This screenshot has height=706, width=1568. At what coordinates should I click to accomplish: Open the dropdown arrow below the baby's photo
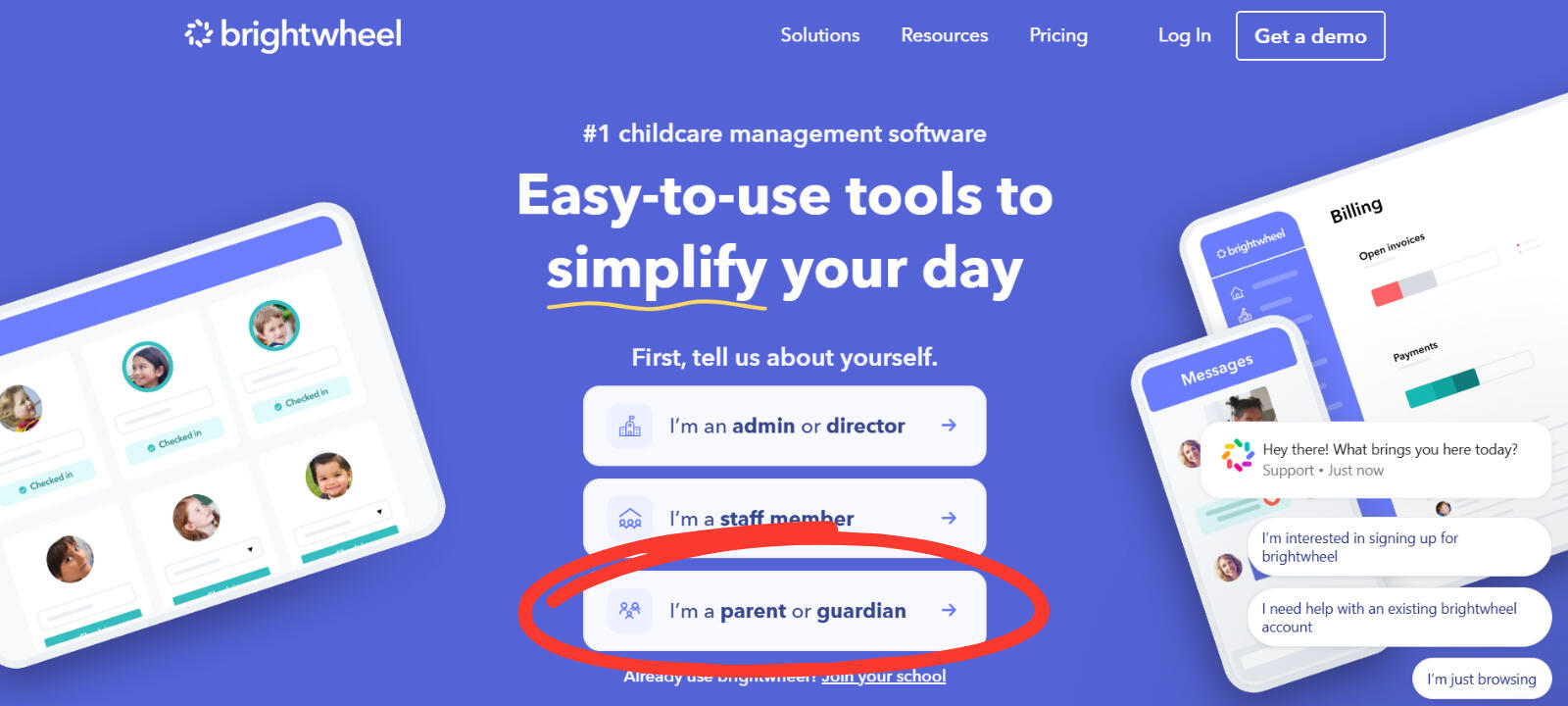click(379, 512)
